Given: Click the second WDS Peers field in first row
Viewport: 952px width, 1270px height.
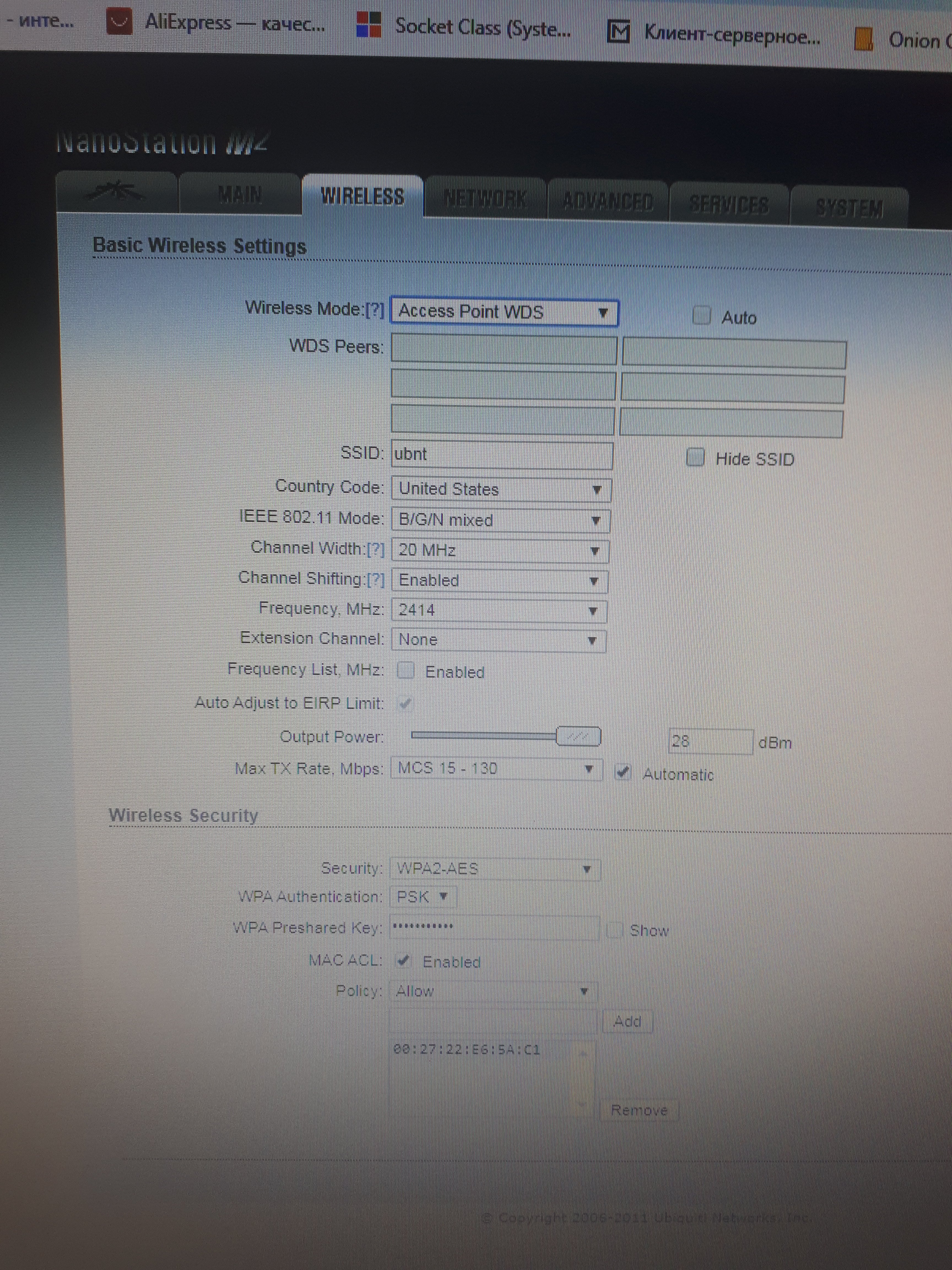Looking at the screenshot, I should (734, 354).
